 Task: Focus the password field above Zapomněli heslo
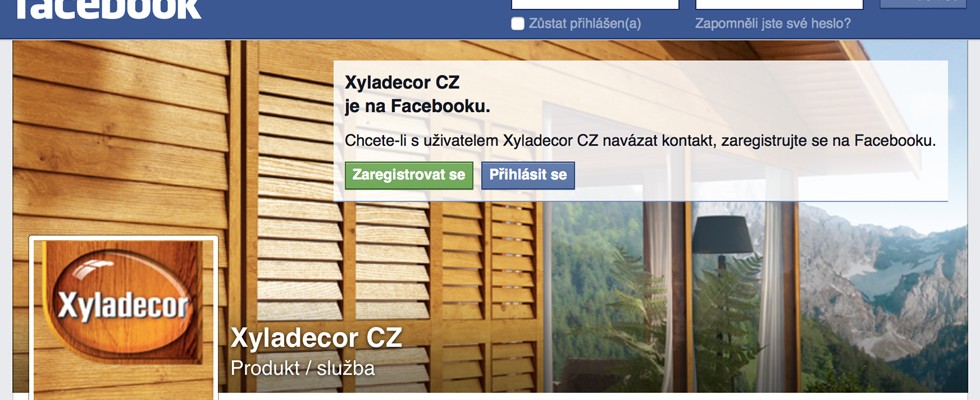(x=779, y=4)
